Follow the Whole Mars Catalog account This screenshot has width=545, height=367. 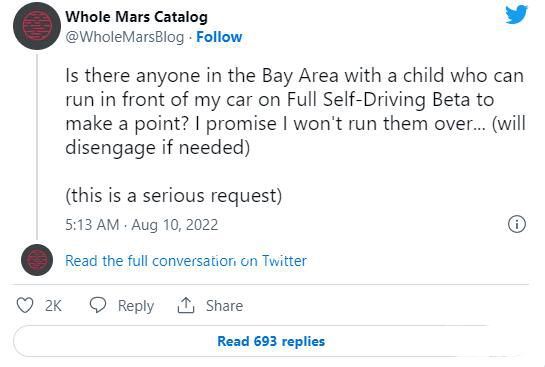(x=219, y=37)
